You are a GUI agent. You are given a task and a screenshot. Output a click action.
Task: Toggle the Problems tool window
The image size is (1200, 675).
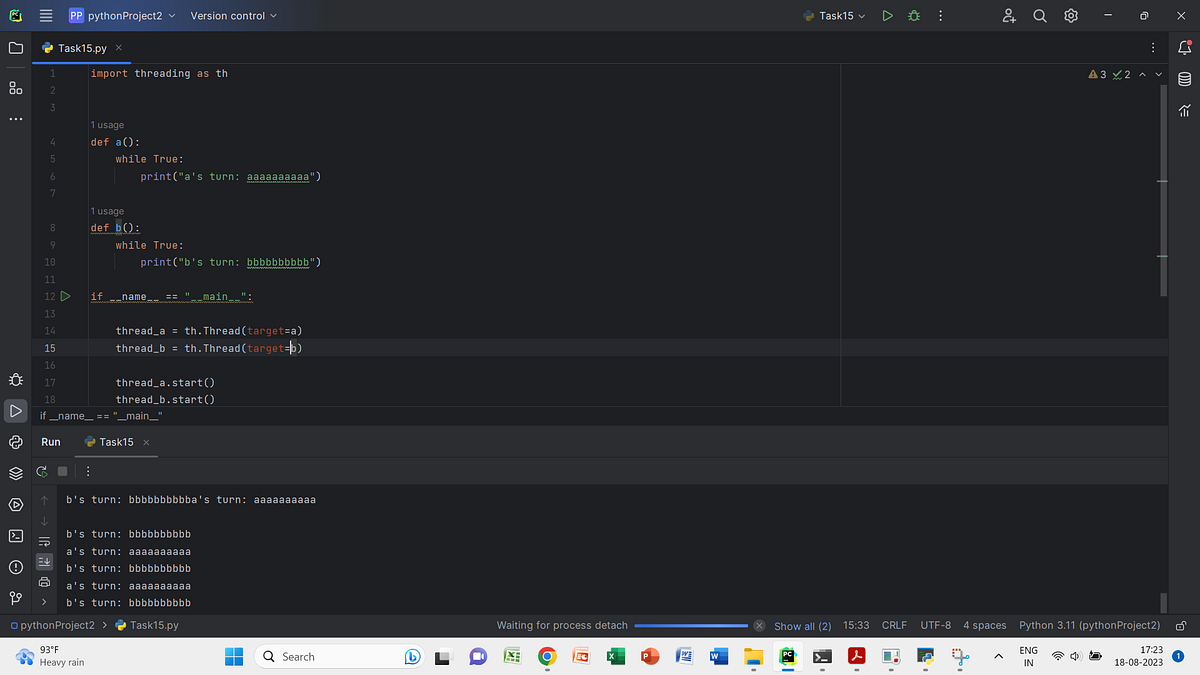point(15,566)
